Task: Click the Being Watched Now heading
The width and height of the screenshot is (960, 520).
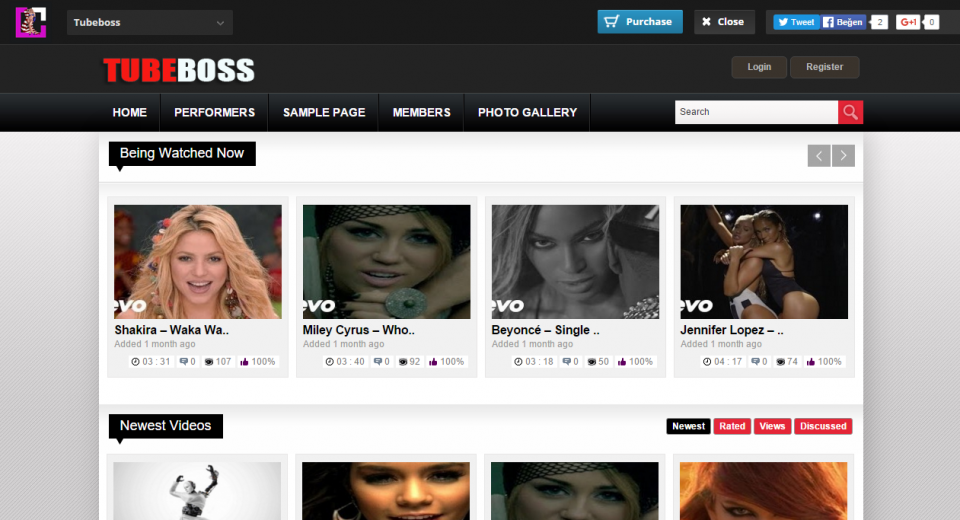Action: pos(182,154)
